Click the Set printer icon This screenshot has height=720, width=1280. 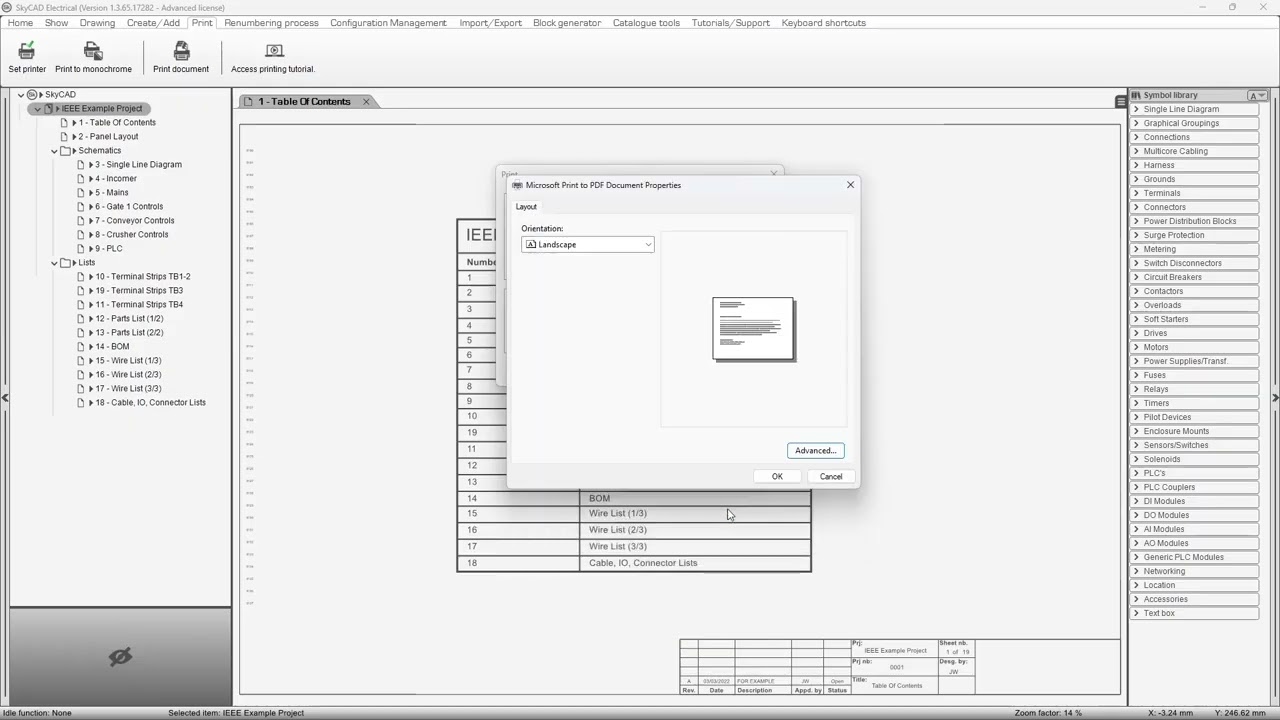click(x=27, y=51)
